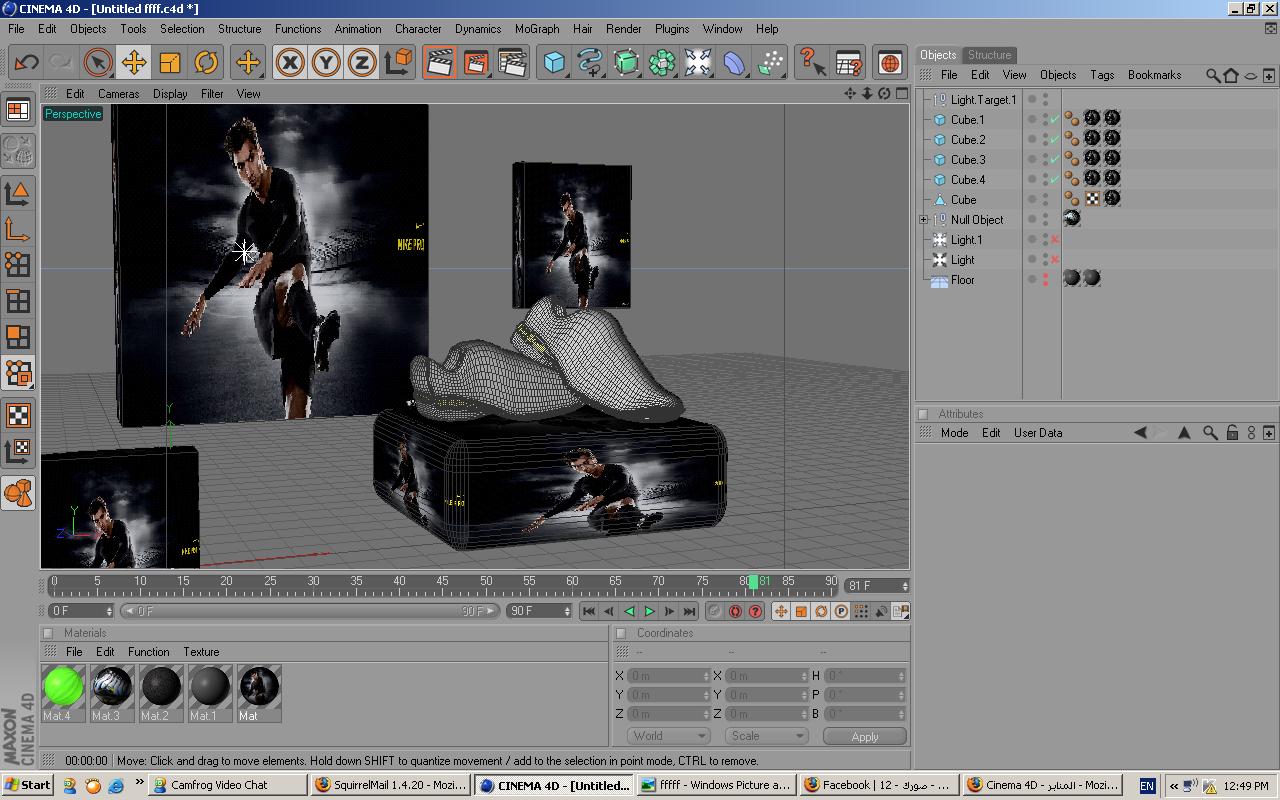Enable Polygon mode in left palette
Image resolution: width=1280 pixels, height=800 pixels.
click(18, 336)
